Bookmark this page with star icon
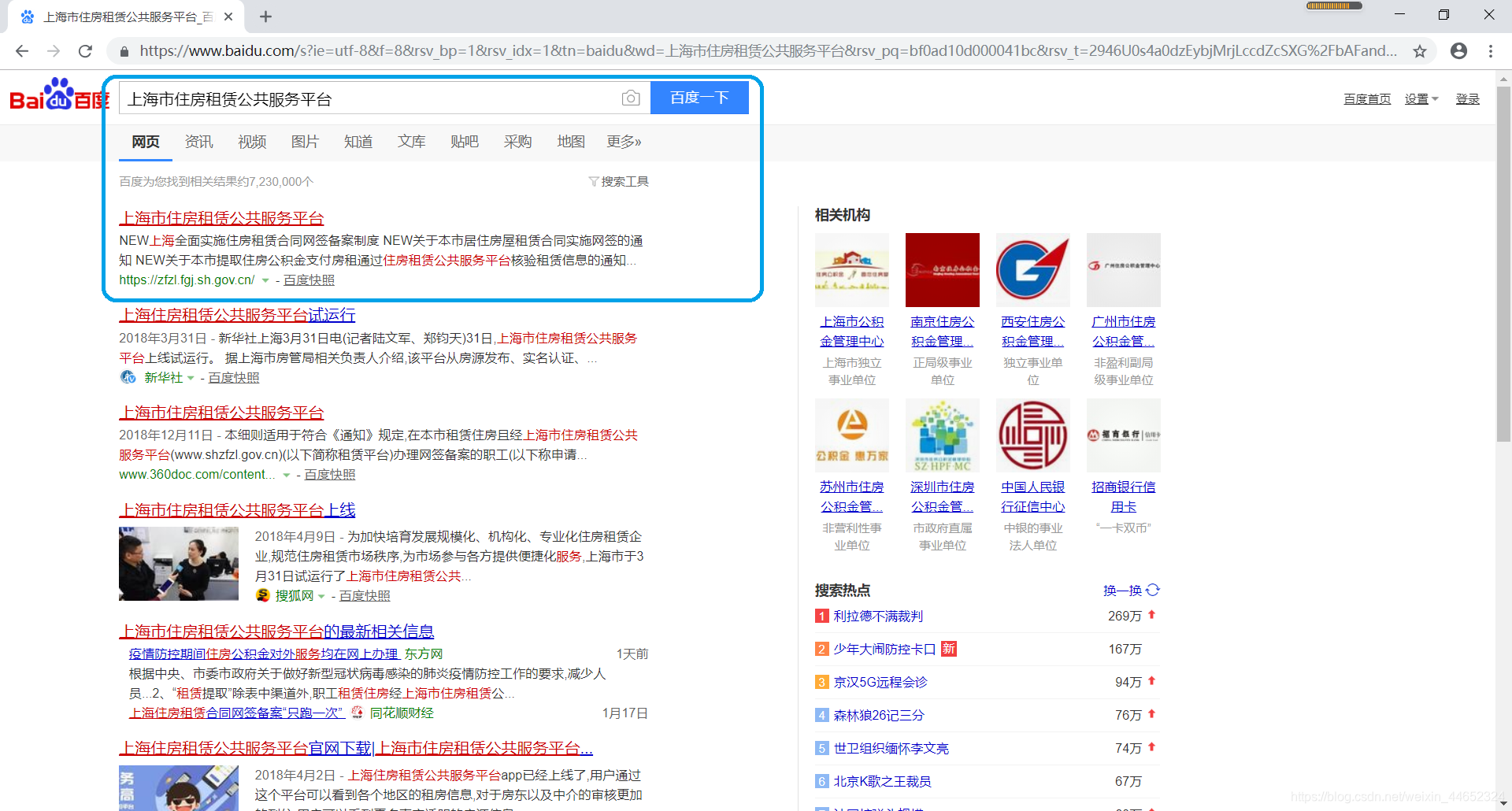The width and height of the screenshot is (1512, 811). click(1419, 51)
